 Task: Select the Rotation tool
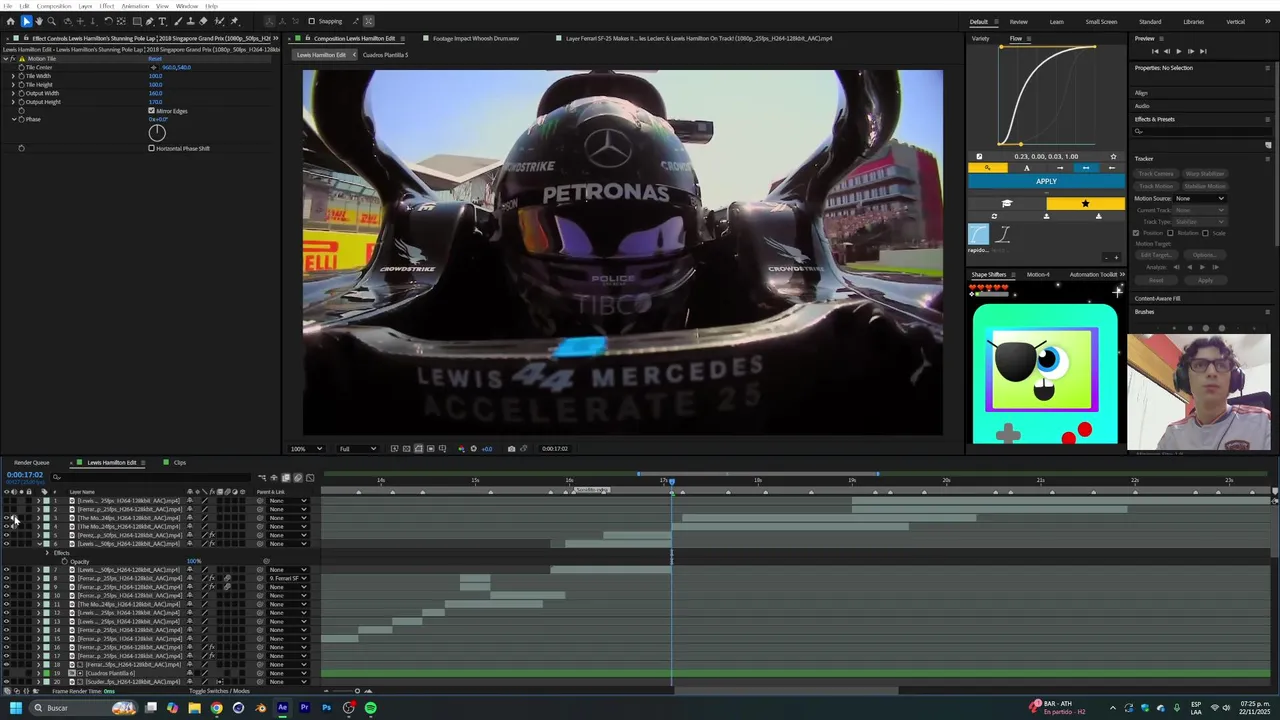click(109, 21)
